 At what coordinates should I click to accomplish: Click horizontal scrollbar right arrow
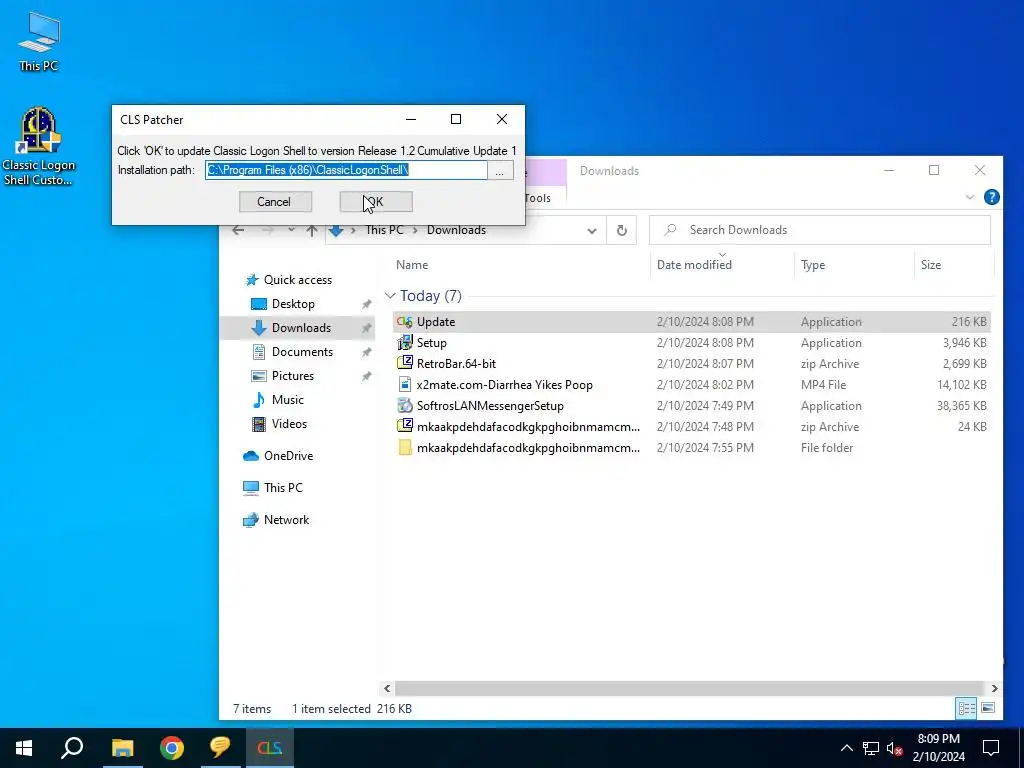(994, 688)
